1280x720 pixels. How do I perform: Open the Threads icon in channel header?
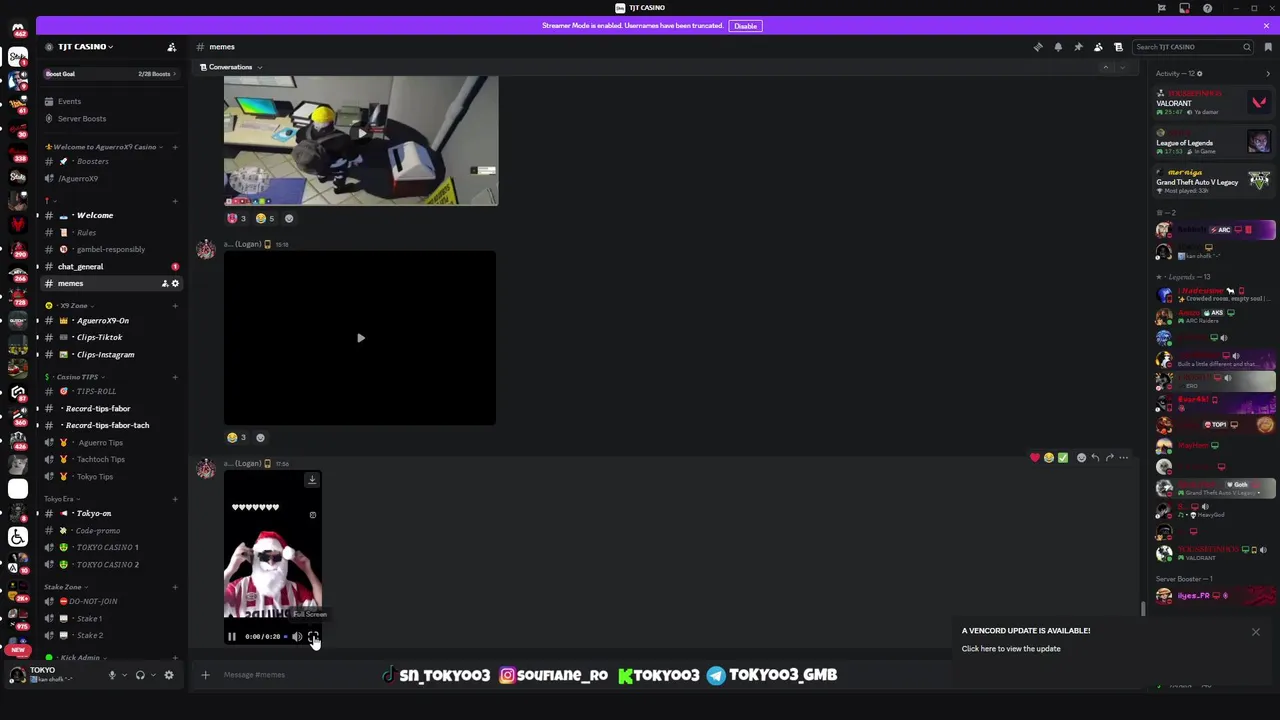(1038, 47)
